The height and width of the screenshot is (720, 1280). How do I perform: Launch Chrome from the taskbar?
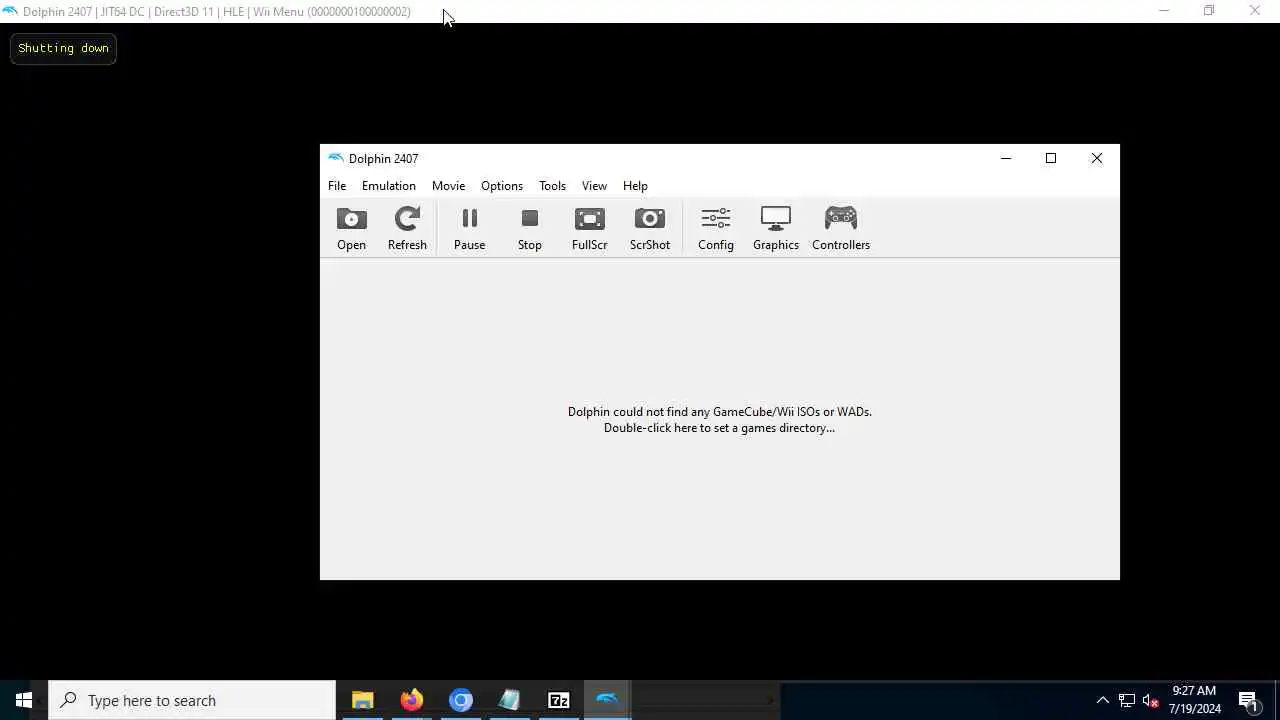(x=461, y=700)
